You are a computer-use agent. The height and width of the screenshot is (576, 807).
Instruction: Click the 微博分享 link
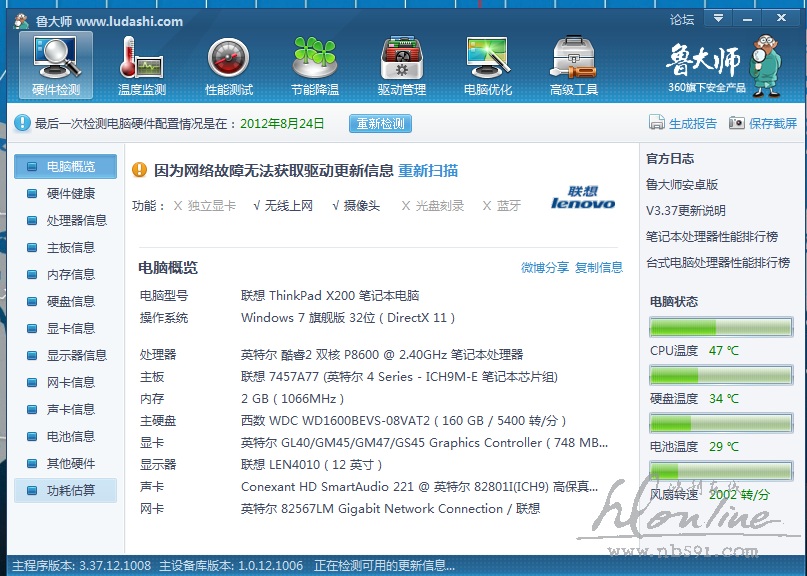(545, 268)
